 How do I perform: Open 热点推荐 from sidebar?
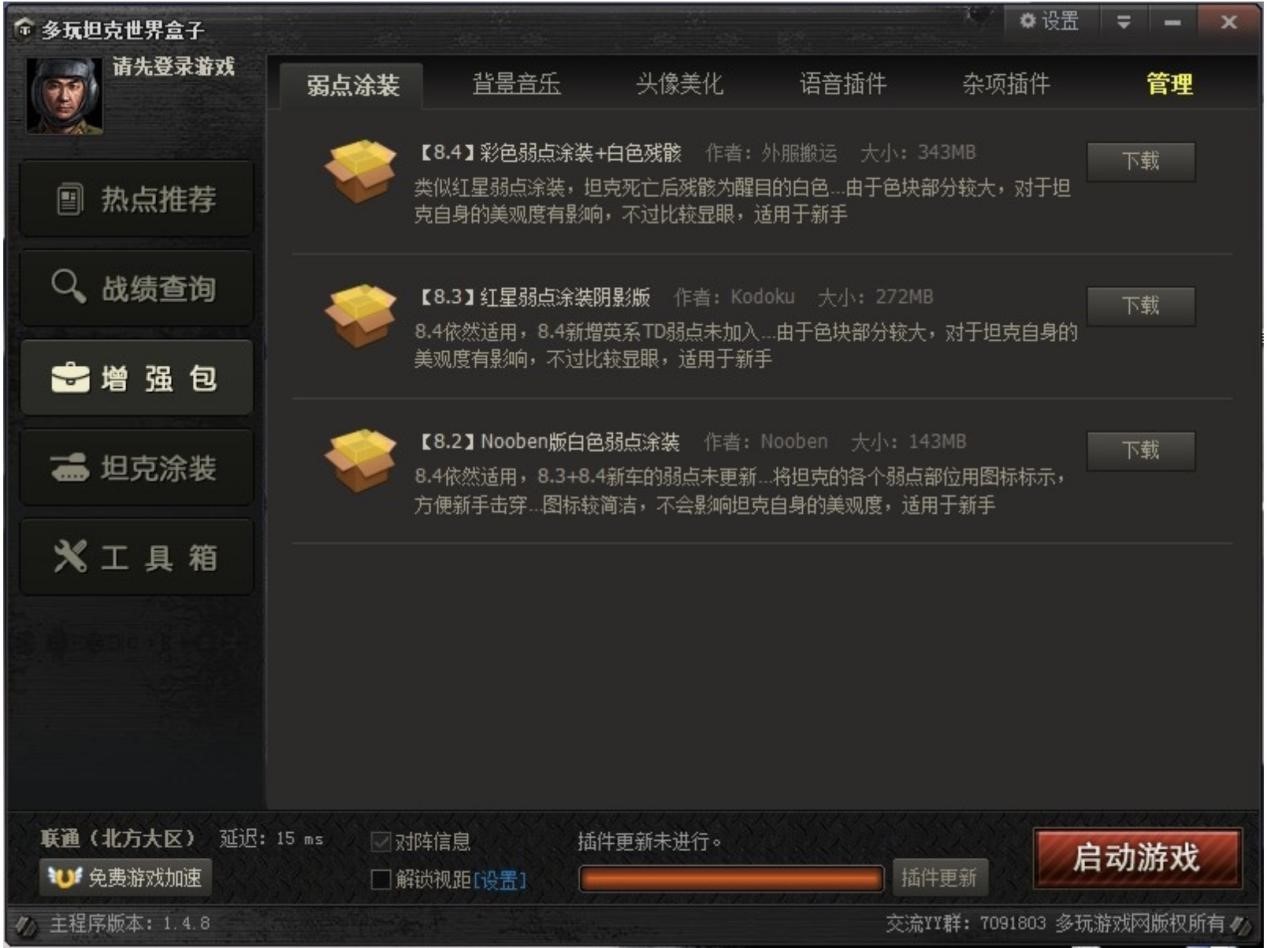137,199
